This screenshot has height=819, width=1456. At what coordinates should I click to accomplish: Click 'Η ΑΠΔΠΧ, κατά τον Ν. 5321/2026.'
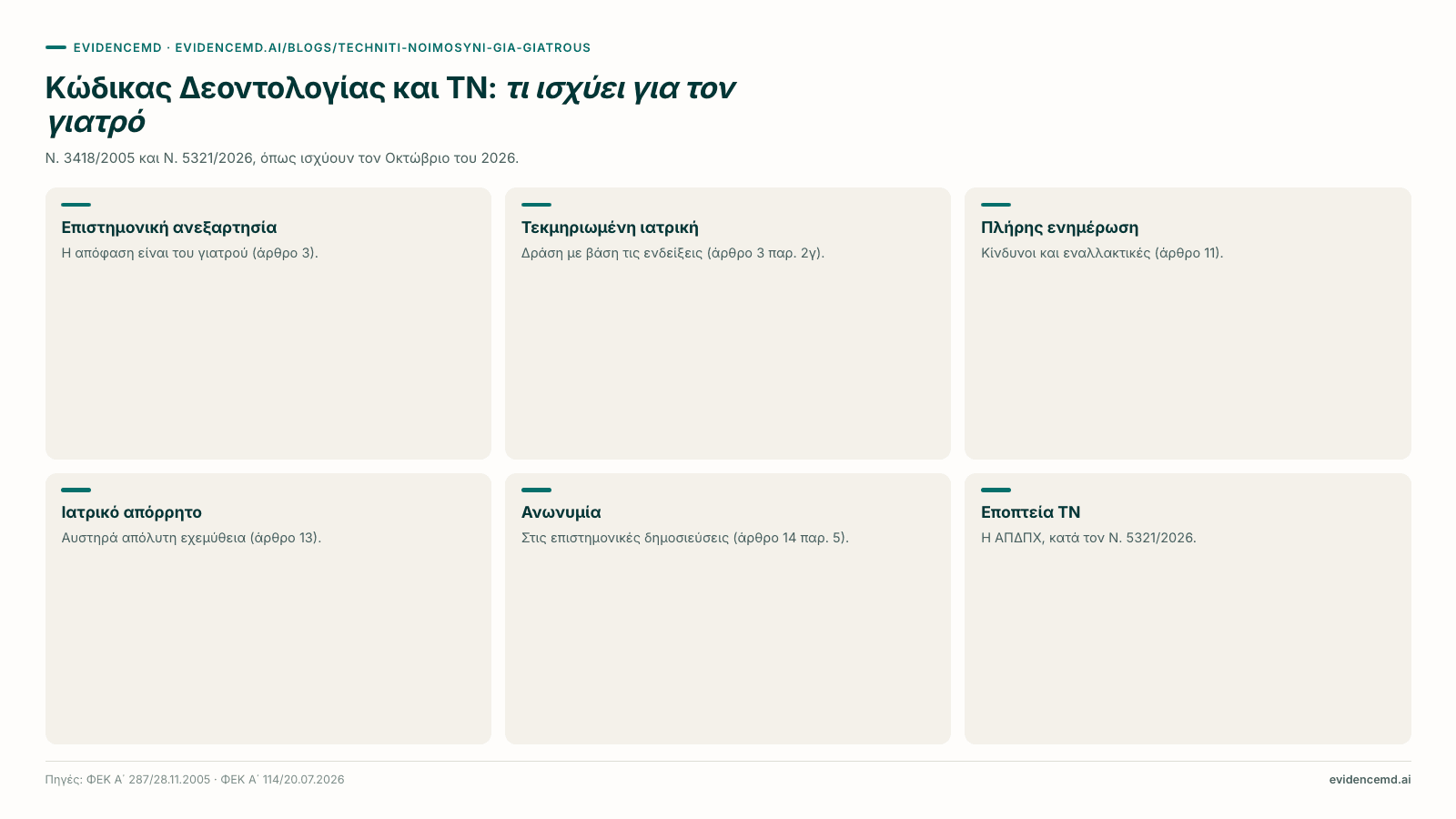(1088, 538)
